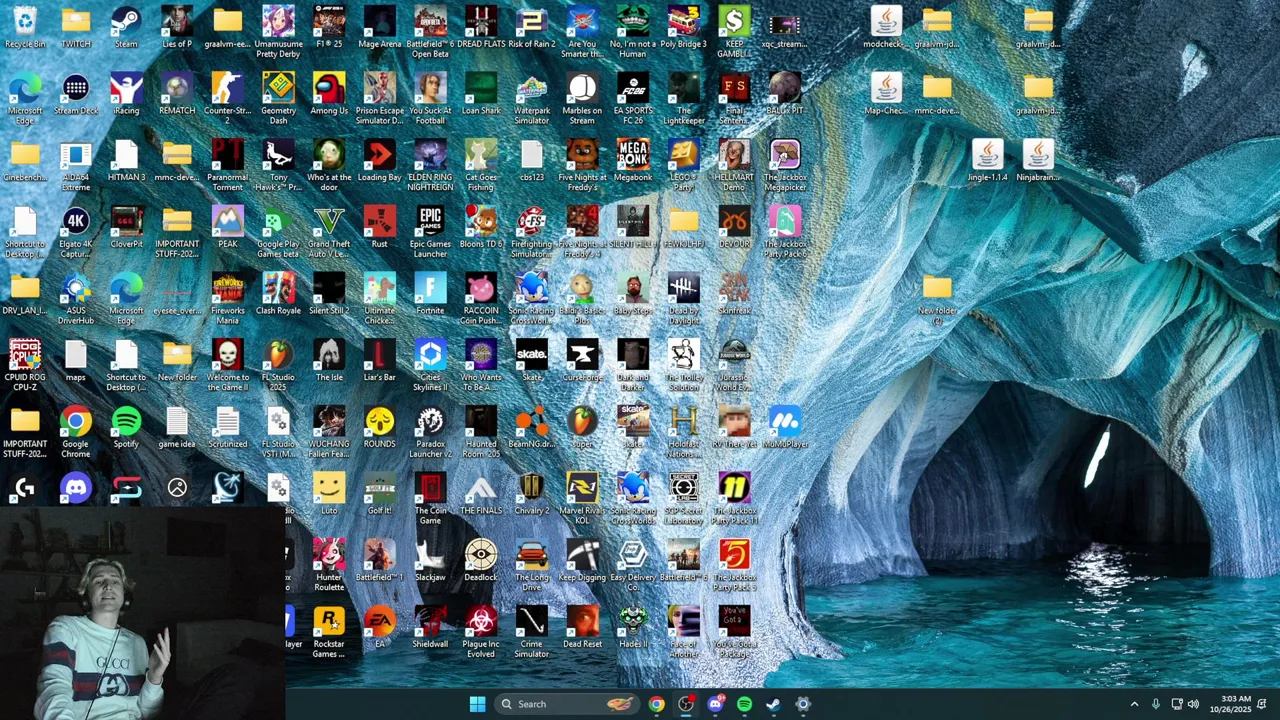Launch EA SPORTS FC 26

coord(633,99)
